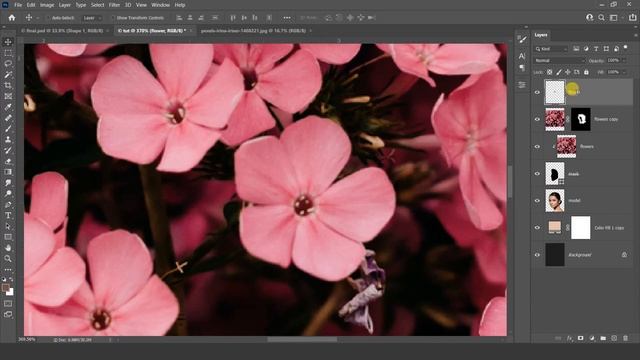
Task: Select the Crop tool
Action: tap(8, 85)
